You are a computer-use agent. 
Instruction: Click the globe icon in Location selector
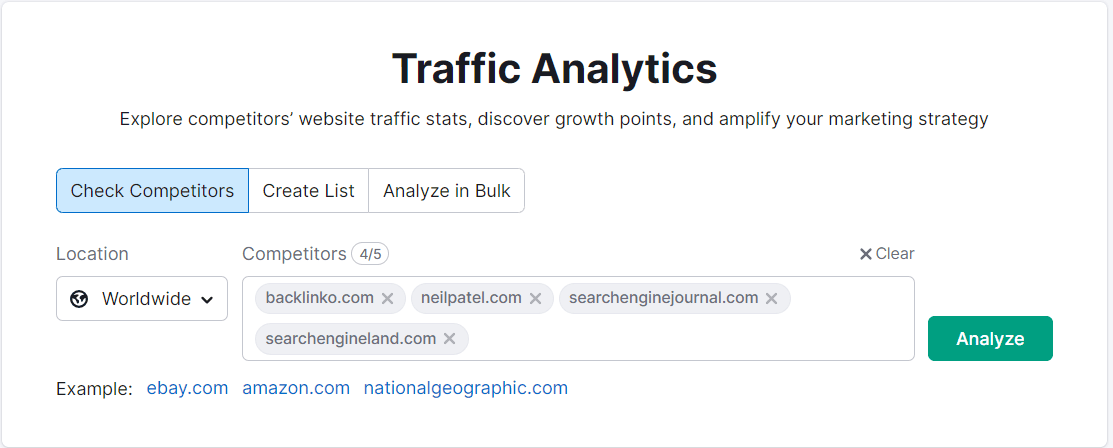tap(79, 299)
